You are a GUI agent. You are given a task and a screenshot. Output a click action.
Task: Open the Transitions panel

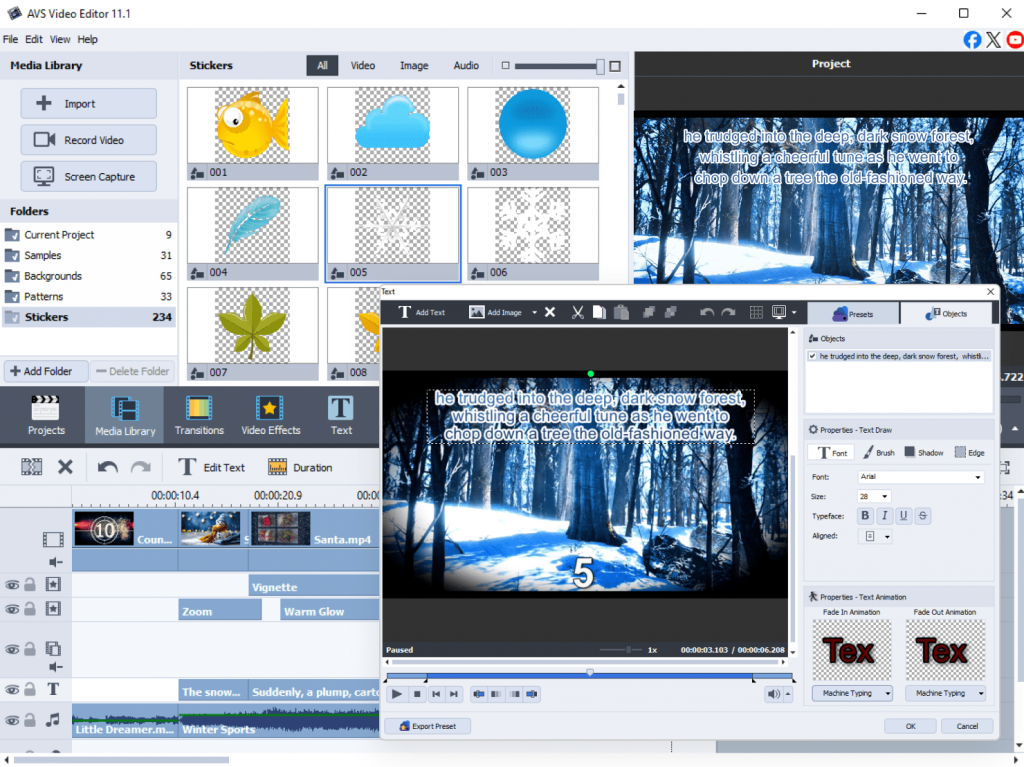(x=199, y=416)
